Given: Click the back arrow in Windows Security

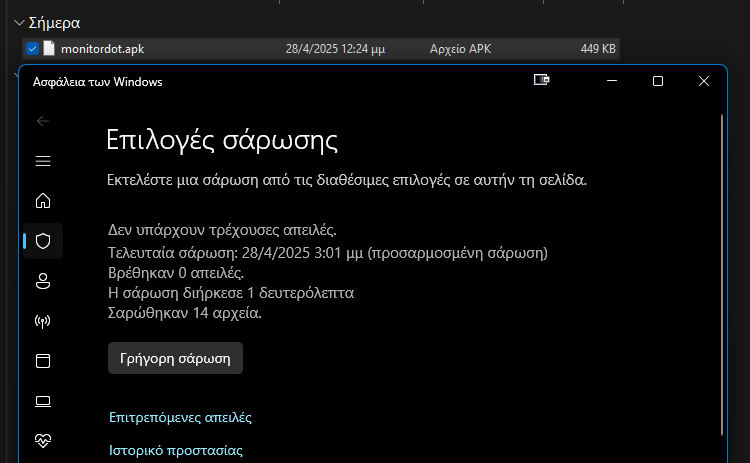Looking at the screenshot, I should pyautogui.click(x=42, y=121).
